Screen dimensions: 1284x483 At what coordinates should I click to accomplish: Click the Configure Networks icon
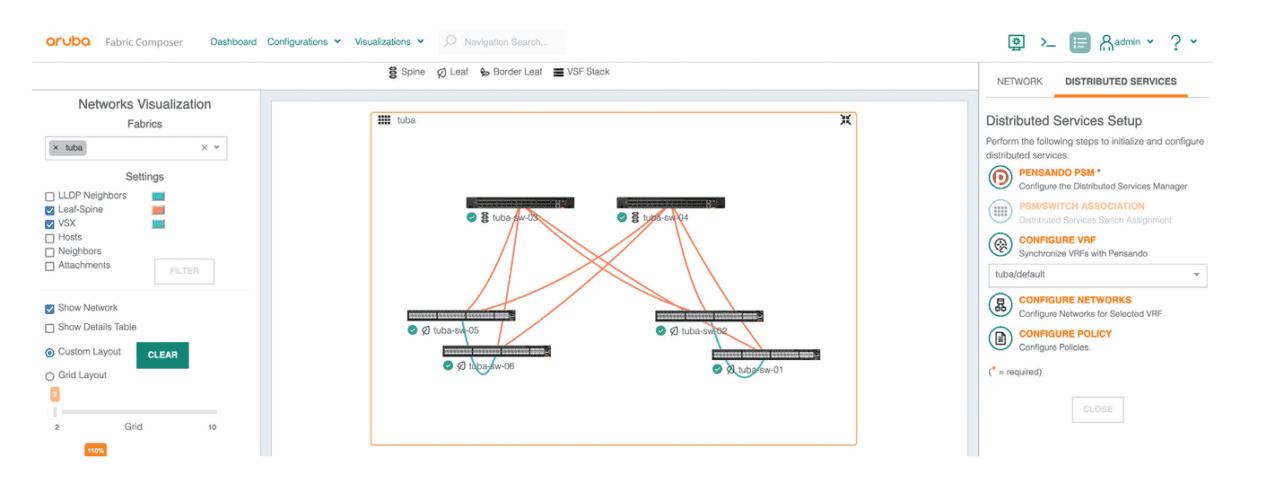1000,305
